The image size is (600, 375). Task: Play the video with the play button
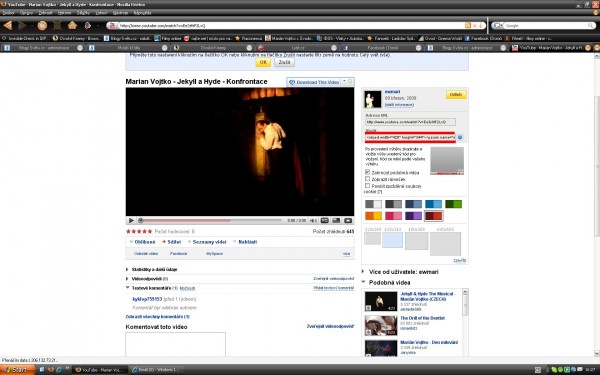pos(131,220)
